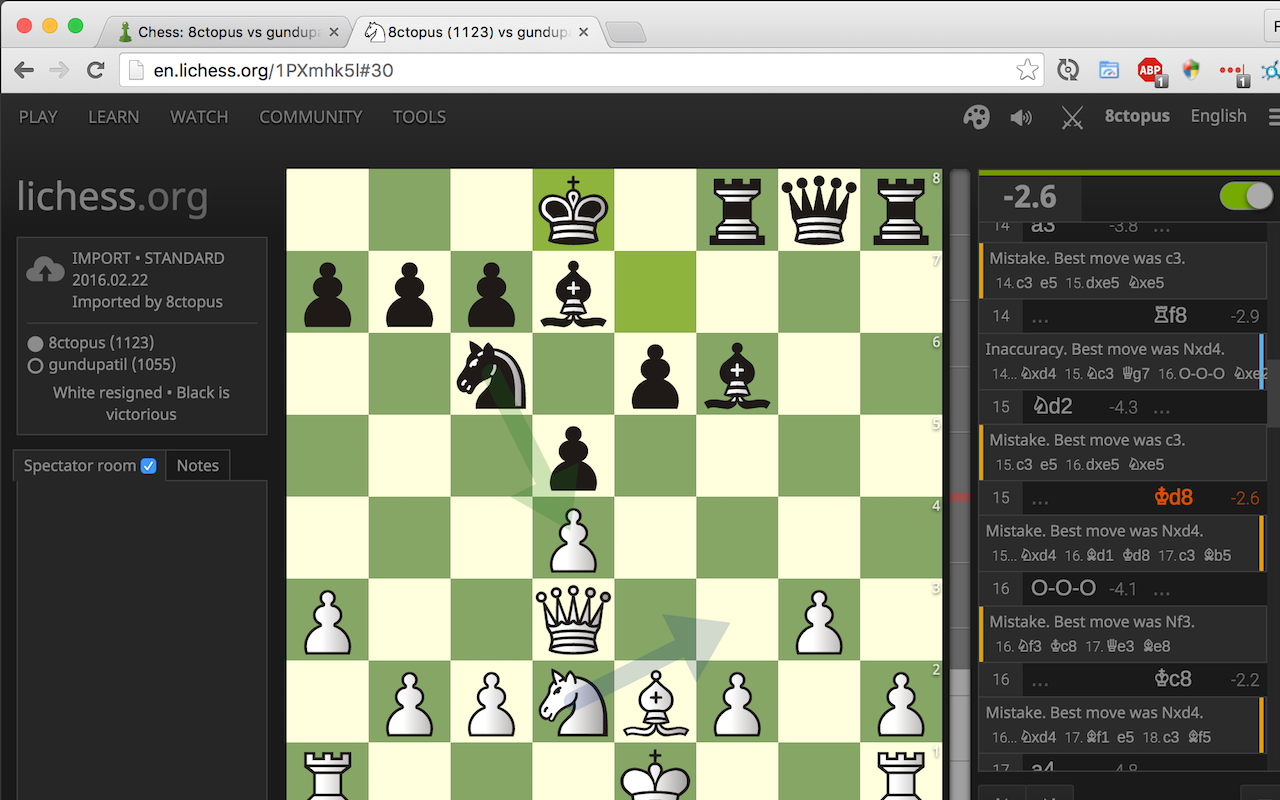
Task: Open the English language selector
Action: pos(1218,116)
